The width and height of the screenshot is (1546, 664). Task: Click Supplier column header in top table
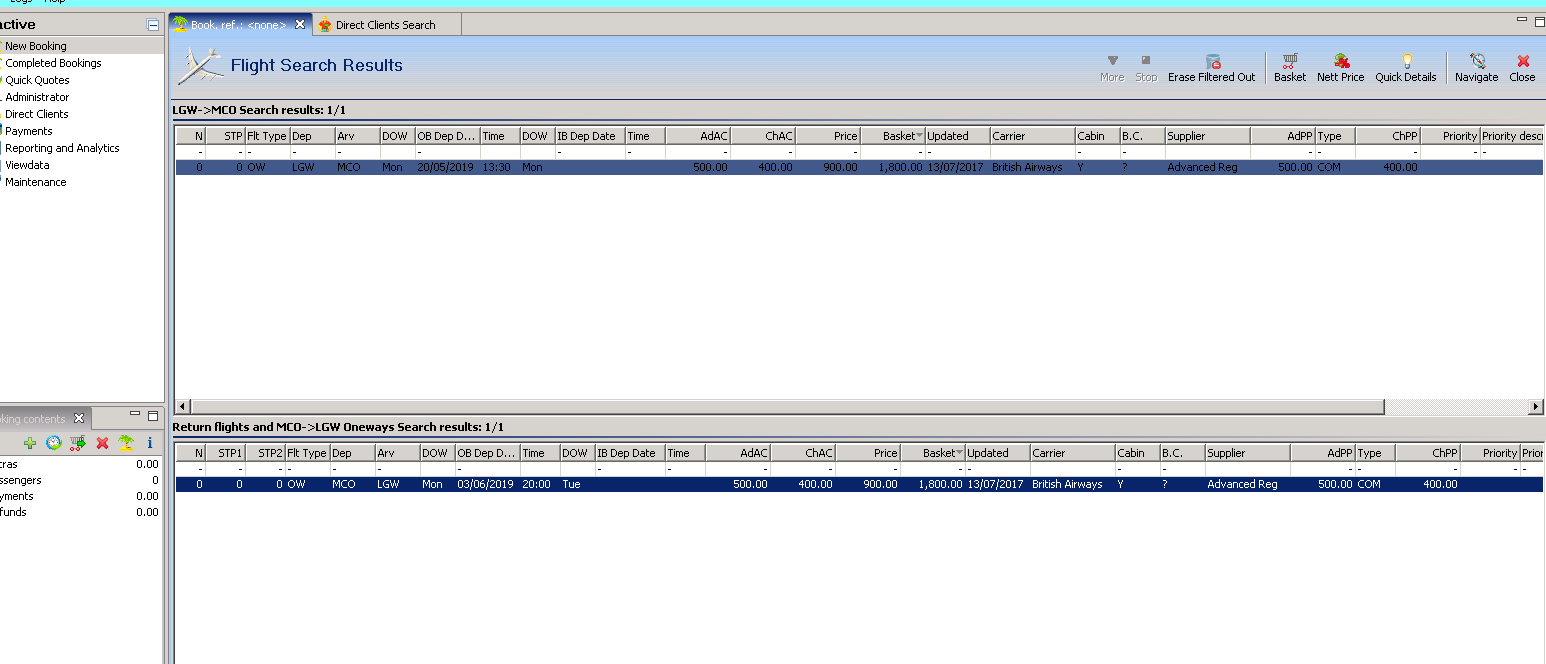click(1207, 136)
